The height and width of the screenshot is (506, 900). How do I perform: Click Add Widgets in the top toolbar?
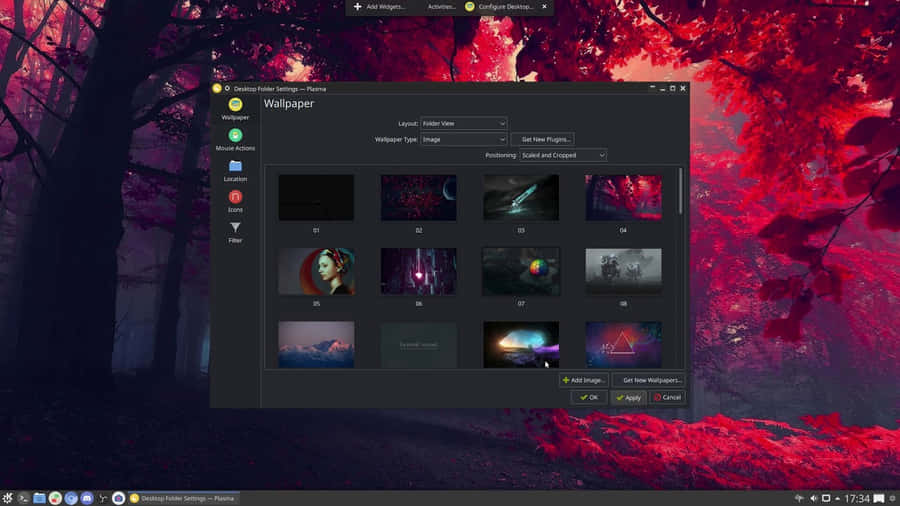380,7
